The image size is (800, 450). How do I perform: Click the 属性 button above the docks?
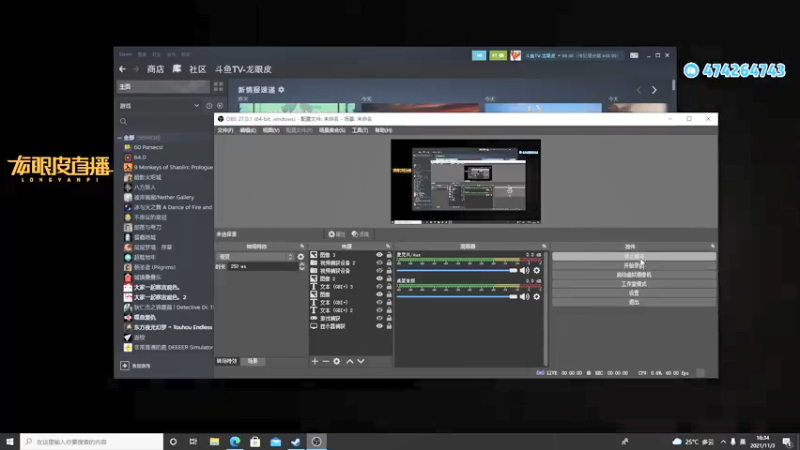point(337,234)
